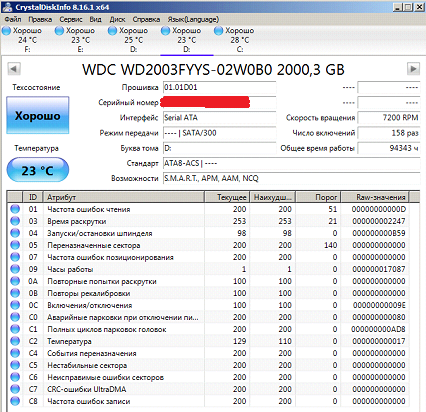The width and height of the screenshot is (426, 412).
Task: Click status icon for attribute C7
Action: (x=15, y=389)
